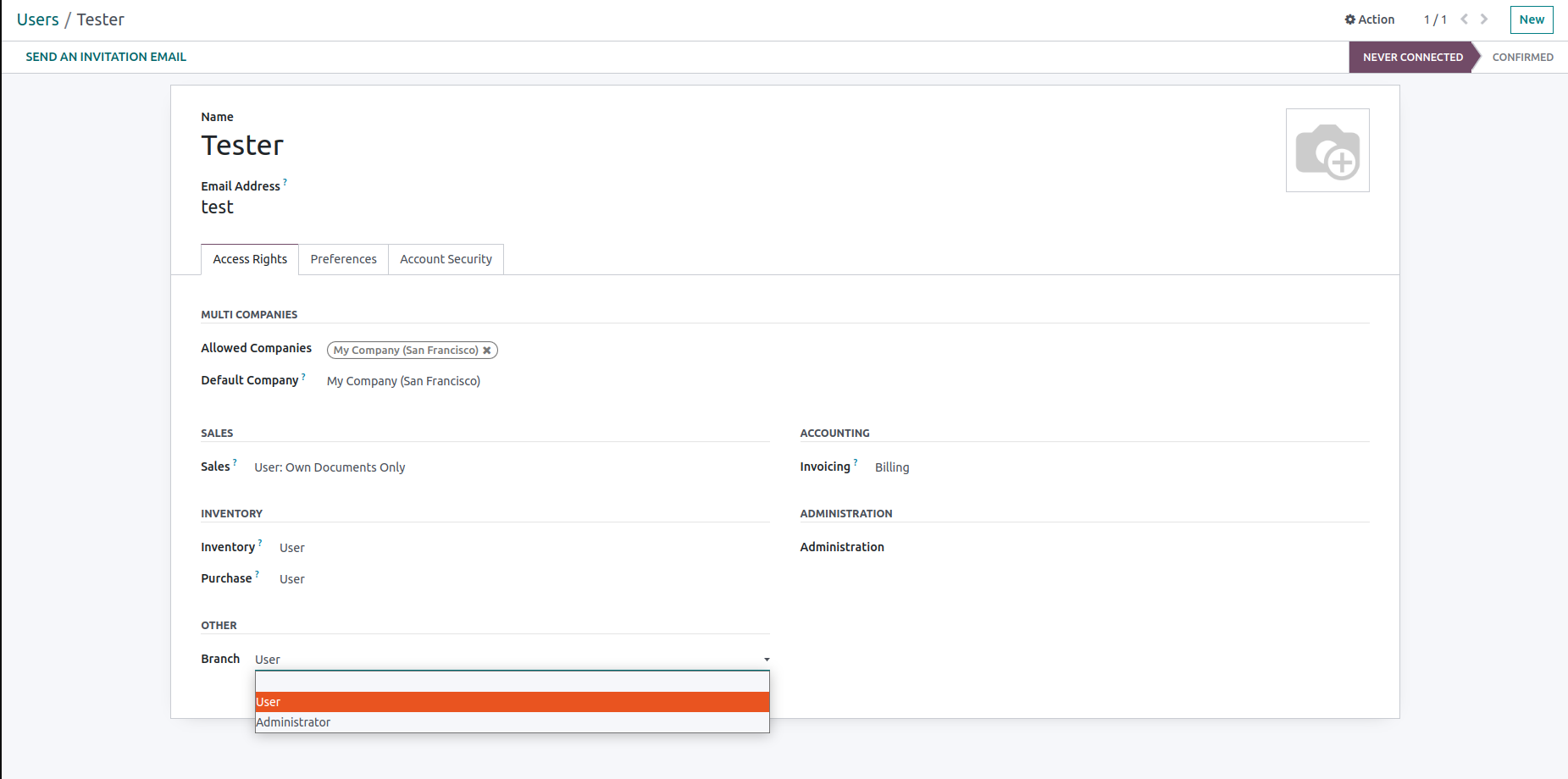Show help tooltip next to Invoicing
Screen dimensions: 1568x779
coord(856,462)
